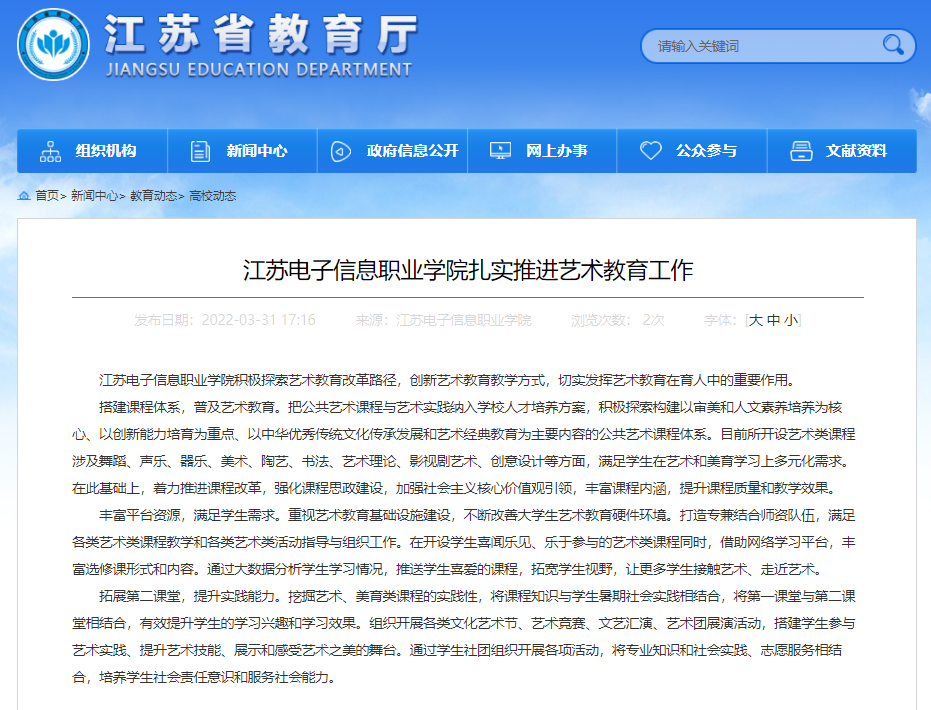Click JIANGSU EDUCATION DEPARTMENT English subtitle
The width and height of the screenshot is (931, 710).
click(258, 70)
